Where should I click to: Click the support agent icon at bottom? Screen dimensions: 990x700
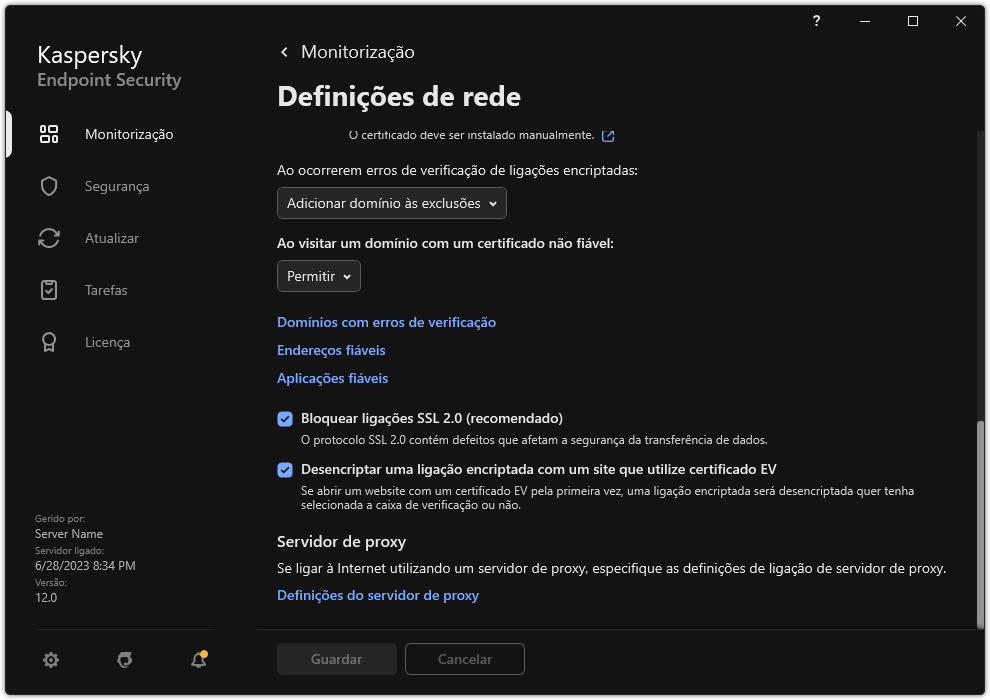(124, 659)
